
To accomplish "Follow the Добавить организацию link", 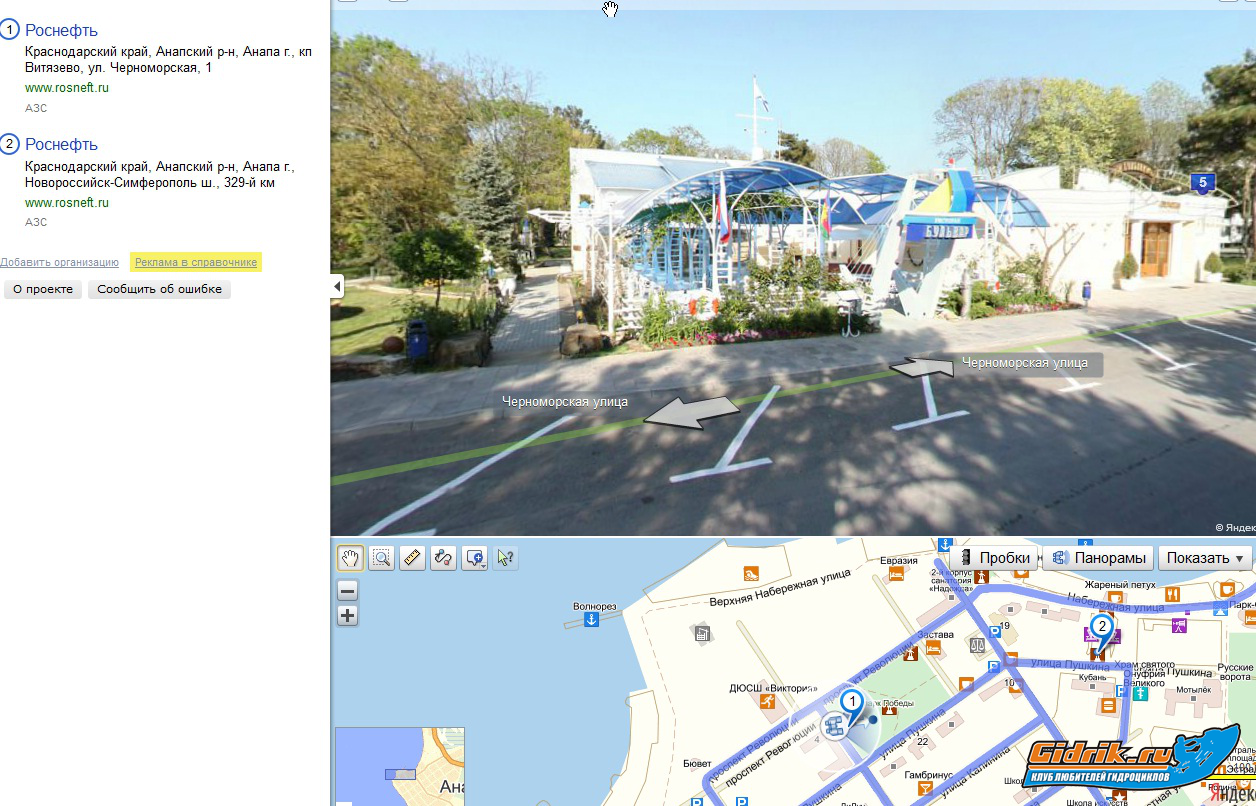I will pyautogui.click(x=59, y=262).
